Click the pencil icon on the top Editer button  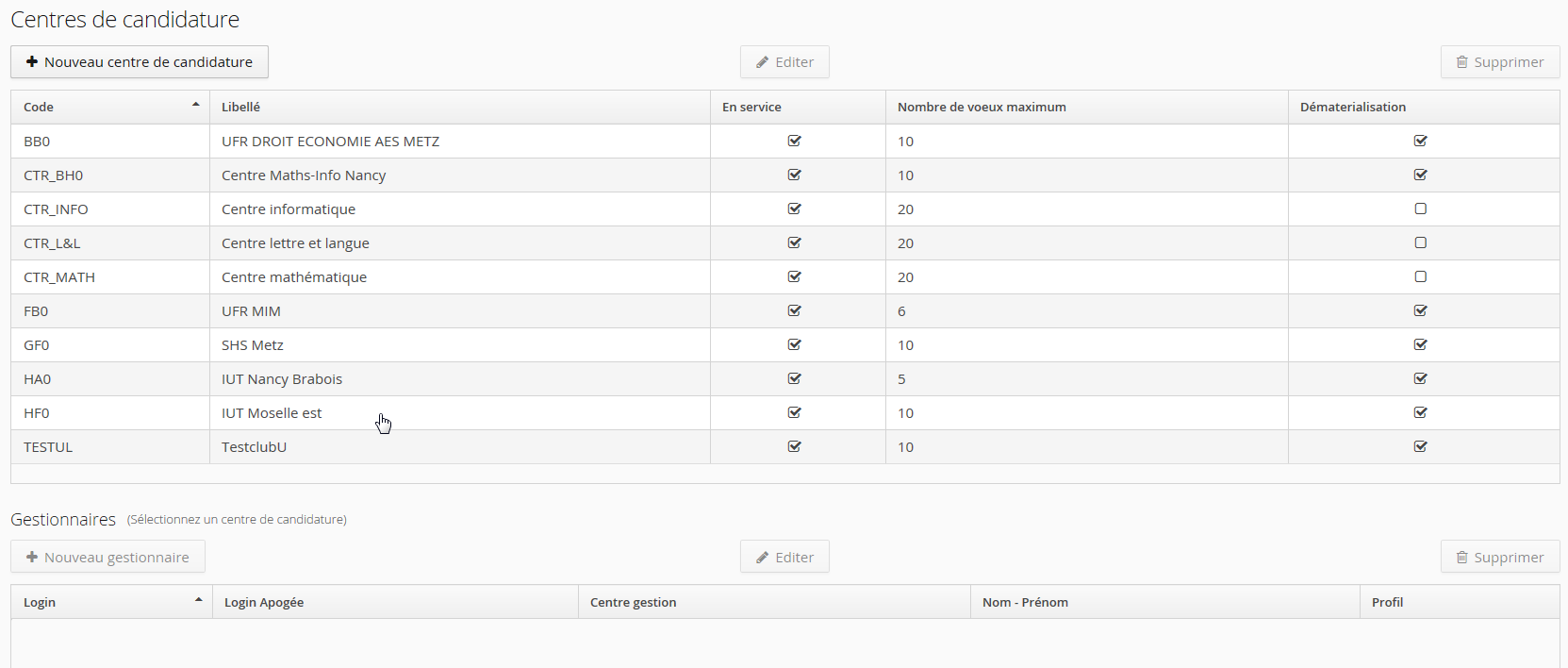tap(762, 62)
